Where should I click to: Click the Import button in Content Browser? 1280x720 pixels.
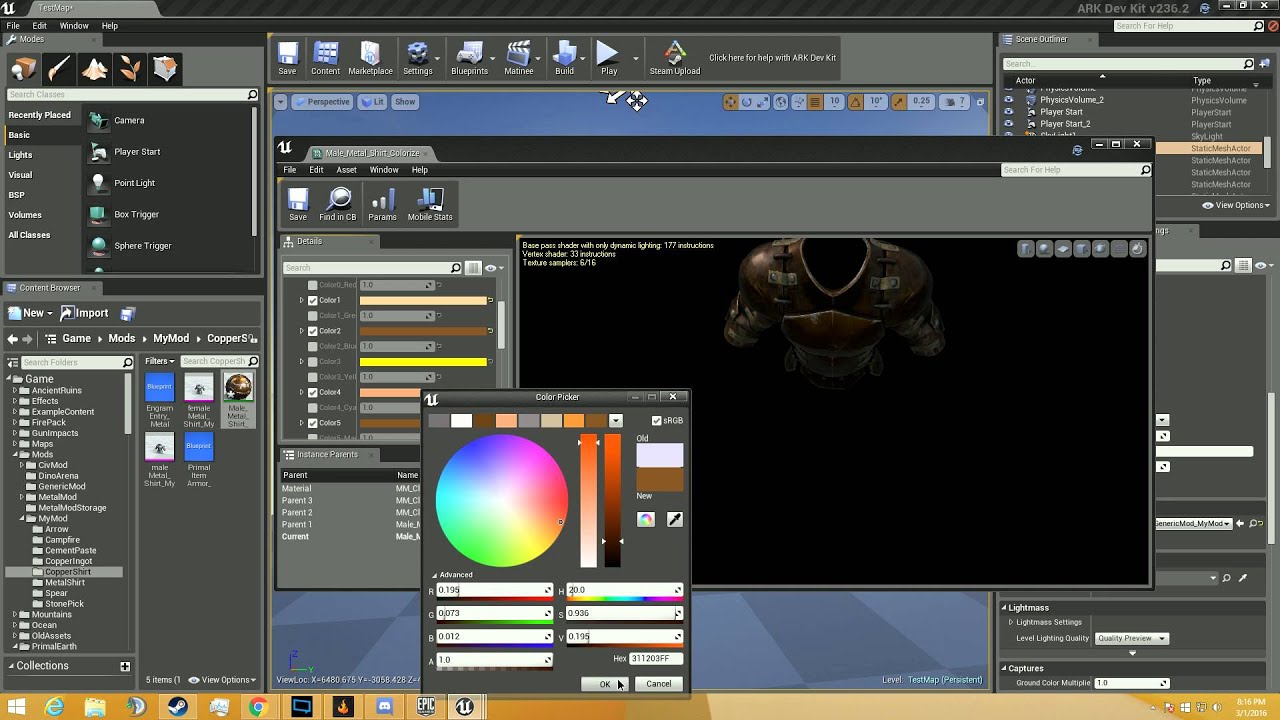click(84, 313)
